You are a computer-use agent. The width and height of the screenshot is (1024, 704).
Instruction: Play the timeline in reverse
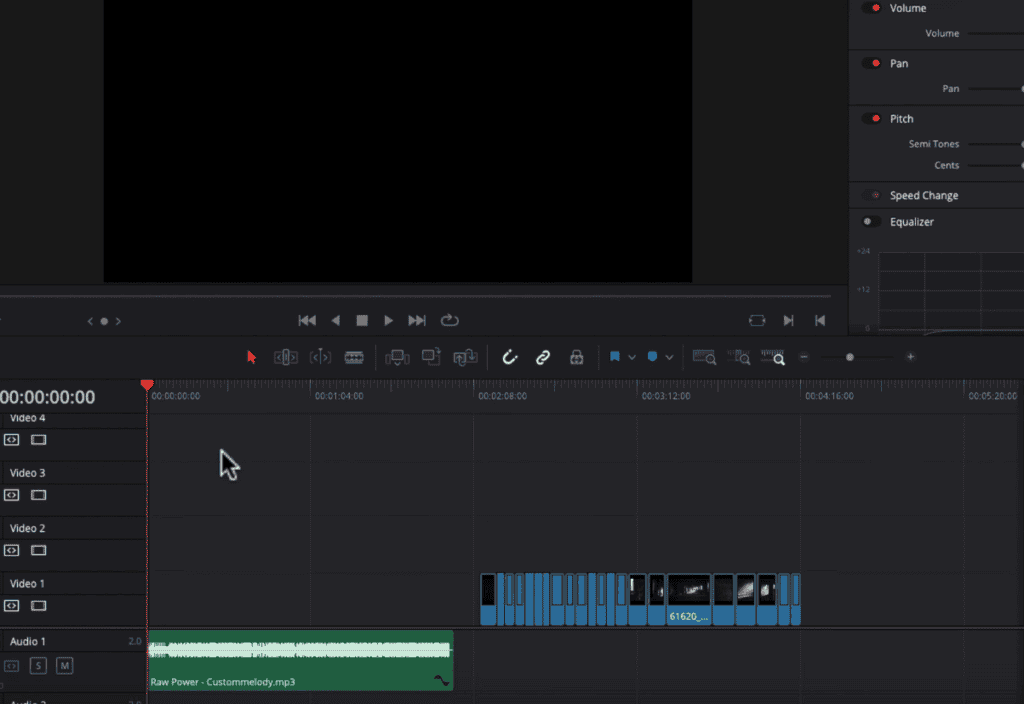[336, 321]
